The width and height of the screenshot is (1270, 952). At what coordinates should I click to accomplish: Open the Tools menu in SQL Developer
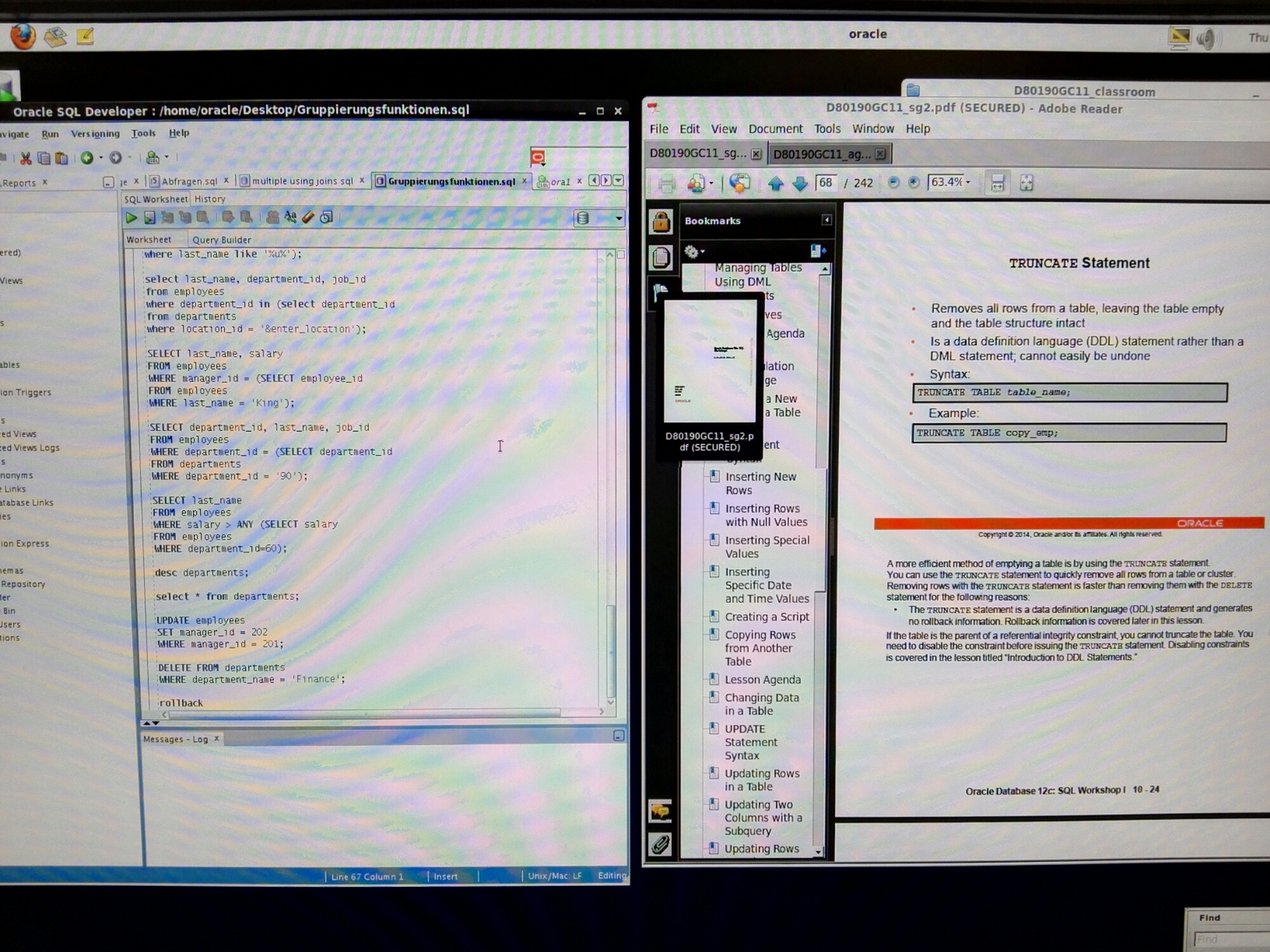click(x=144, y=133)
